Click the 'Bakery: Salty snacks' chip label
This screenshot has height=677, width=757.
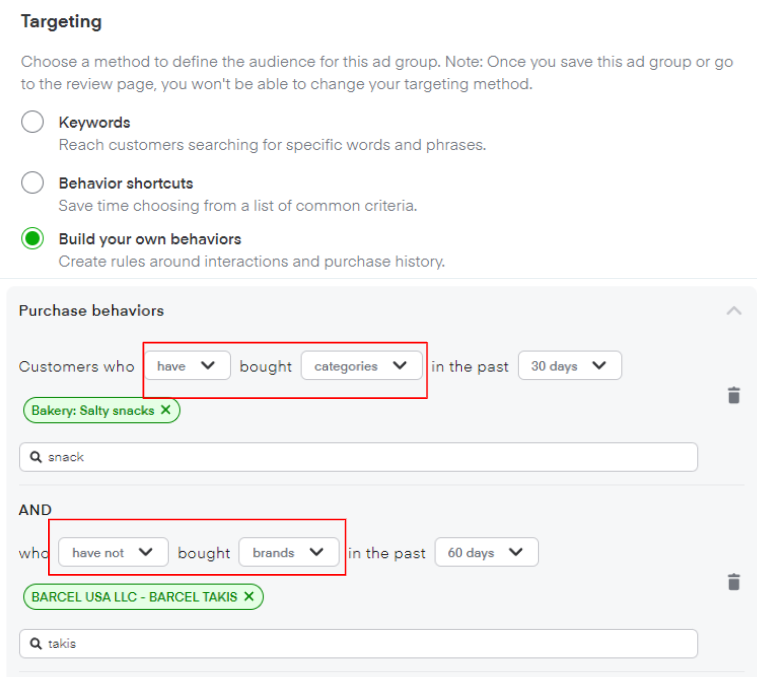pyautogui.click(x=92, y=410)
